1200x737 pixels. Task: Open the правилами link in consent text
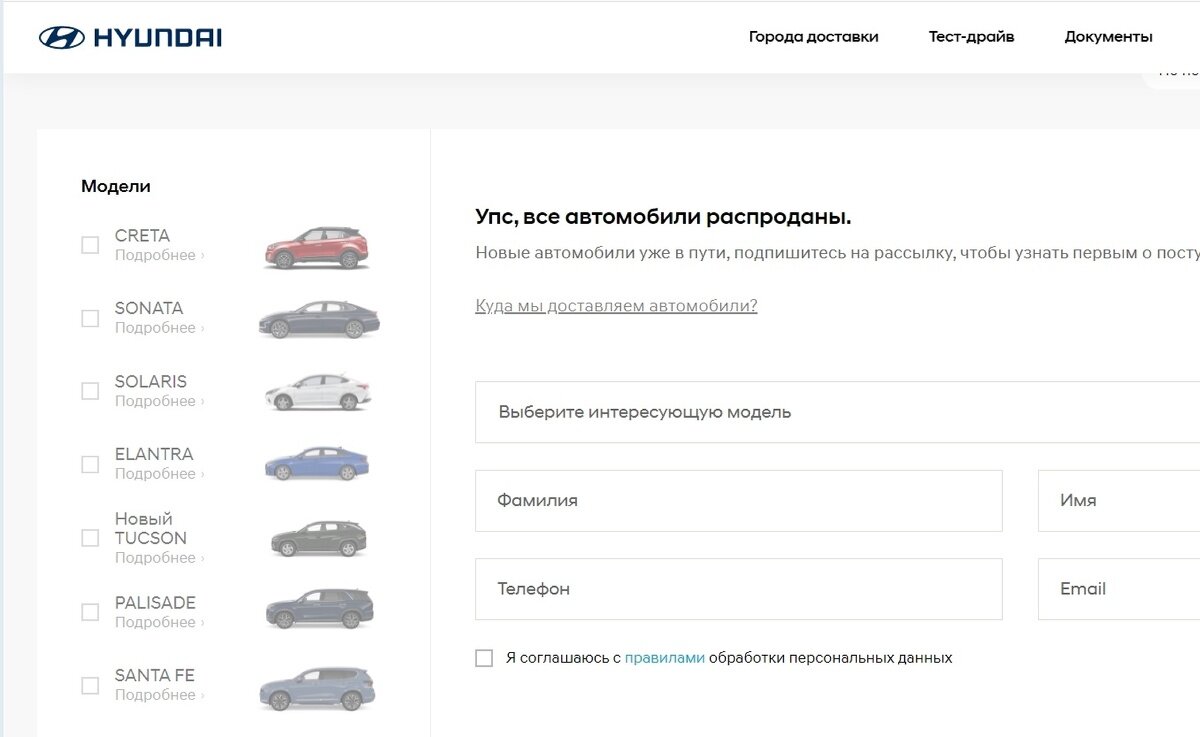point(665,658)
